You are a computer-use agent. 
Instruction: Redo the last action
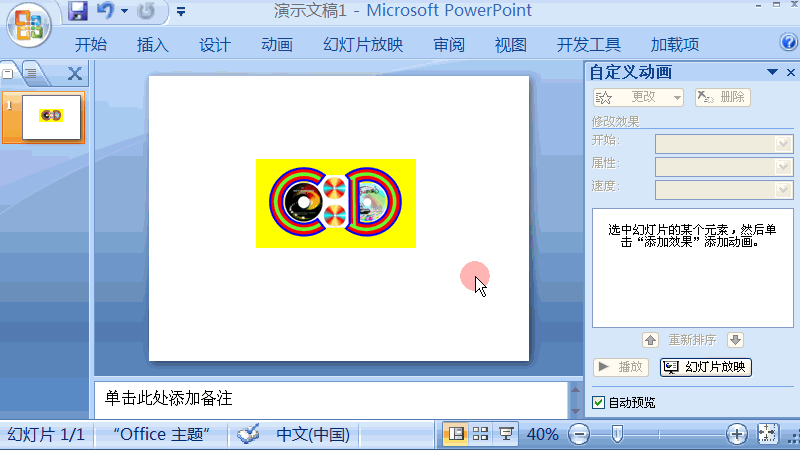pos(146,11)
